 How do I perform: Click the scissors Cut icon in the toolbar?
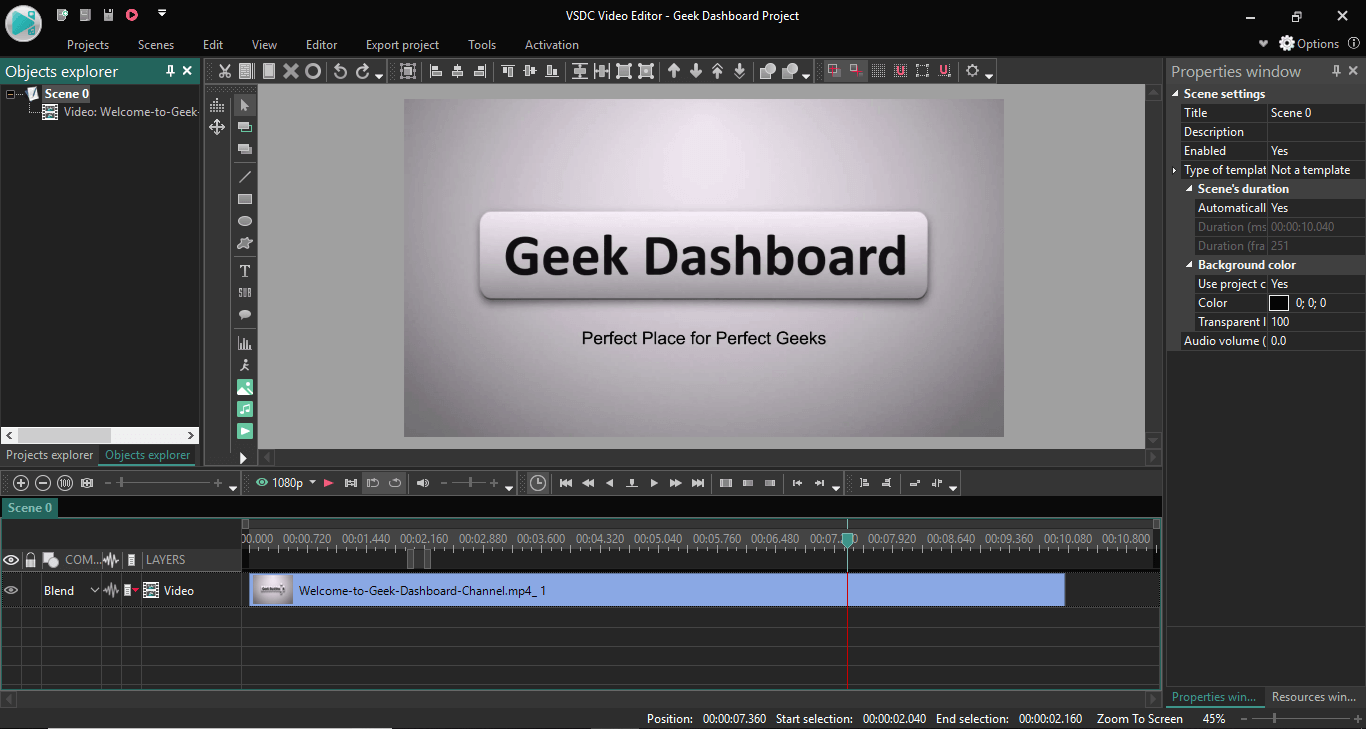tap(224, 71)
